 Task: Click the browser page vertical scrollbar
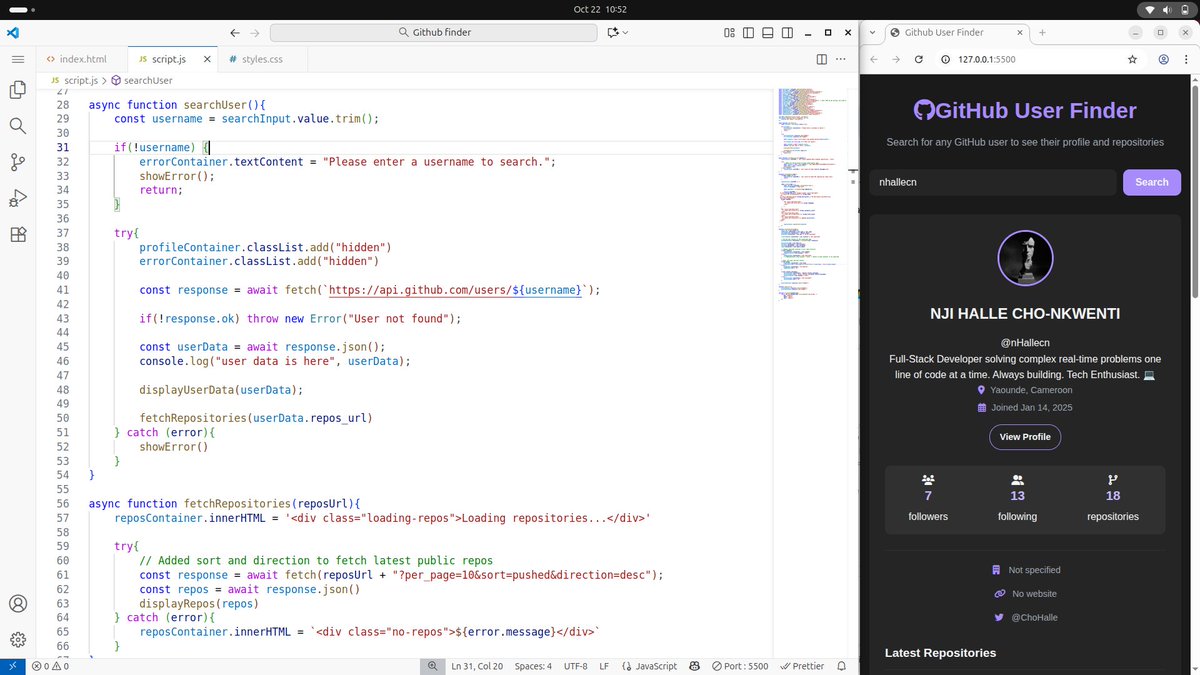[1195, 190]
